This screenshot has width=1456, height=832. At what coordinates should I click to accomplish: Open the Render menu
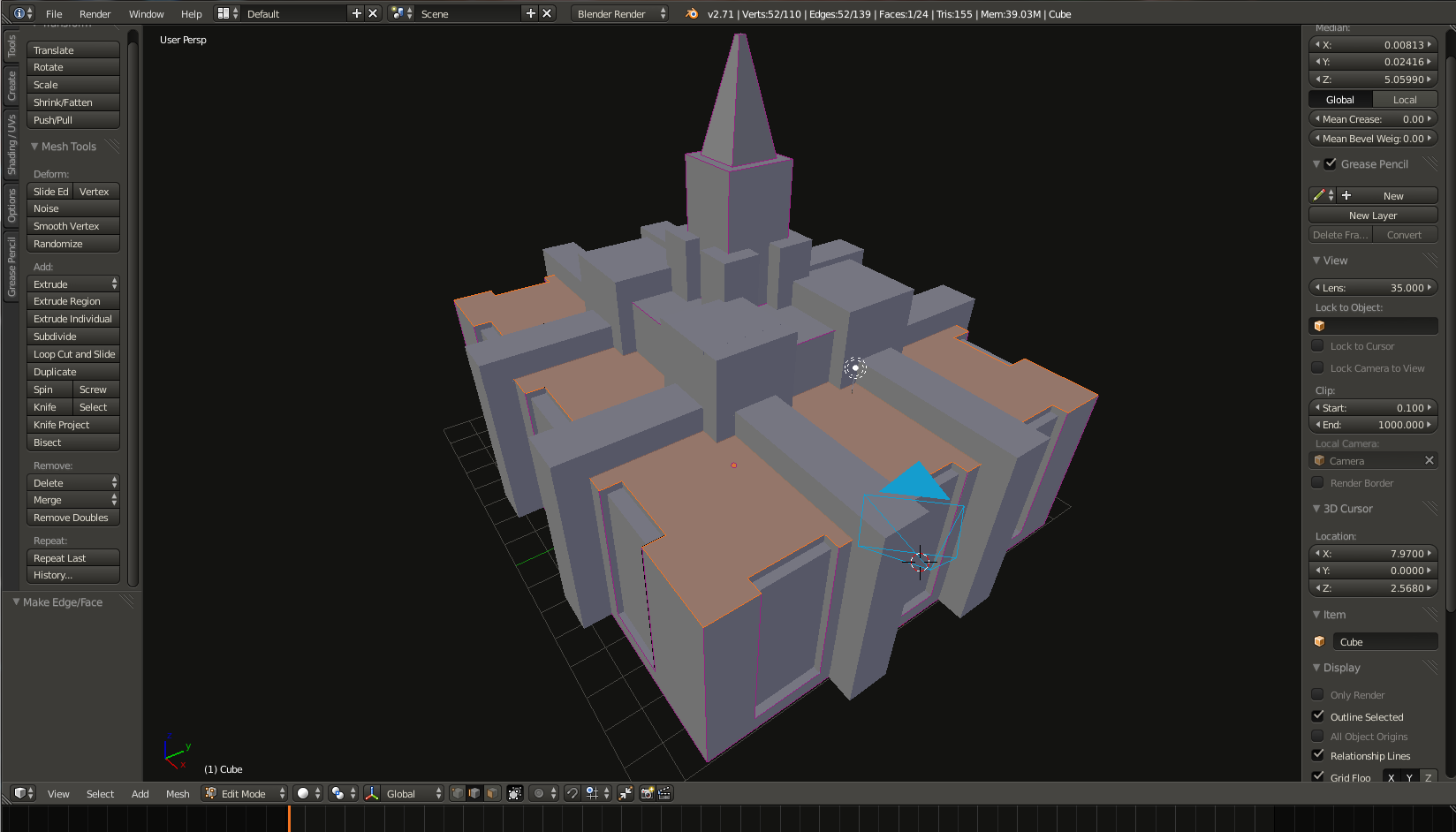point(95,13)
